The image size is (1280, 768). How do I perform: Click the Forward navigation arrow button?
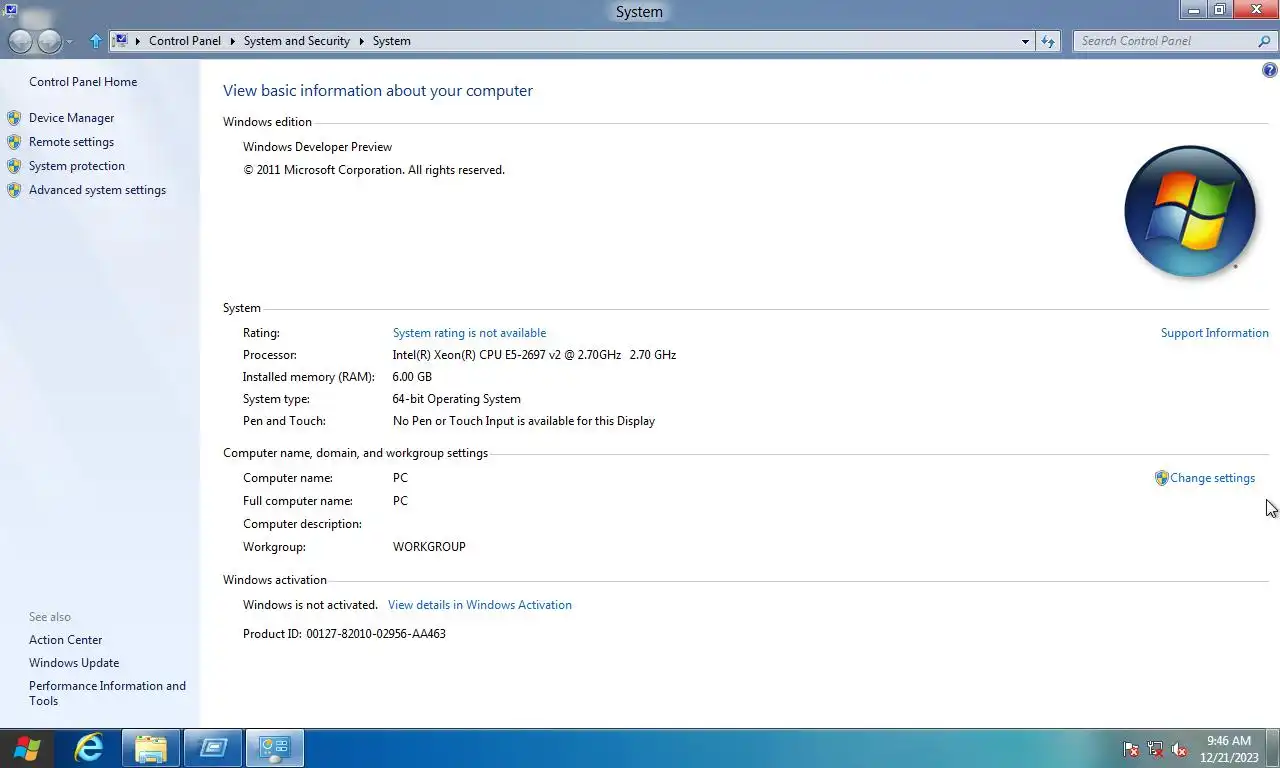coord(49,41)
